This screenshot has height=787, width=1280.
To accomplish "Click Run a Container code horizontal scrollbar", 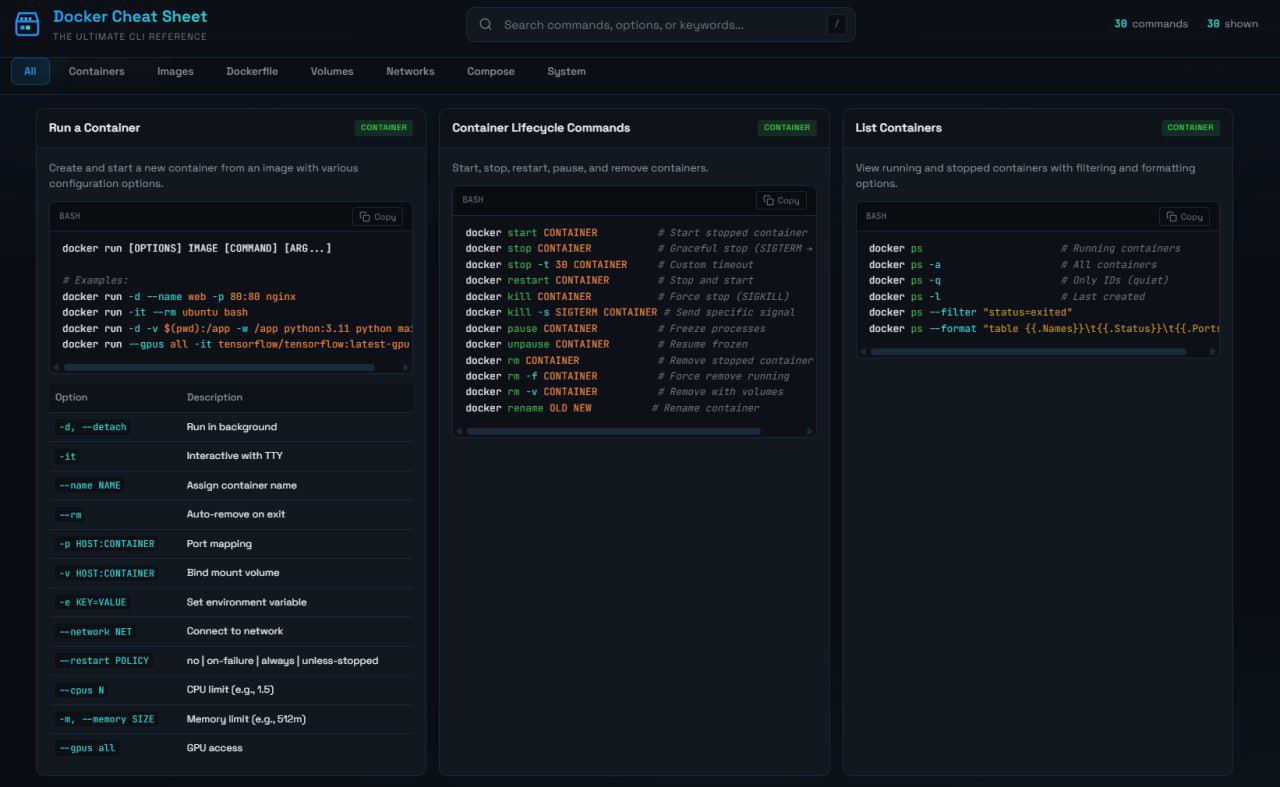I will (x=220, y=367).
